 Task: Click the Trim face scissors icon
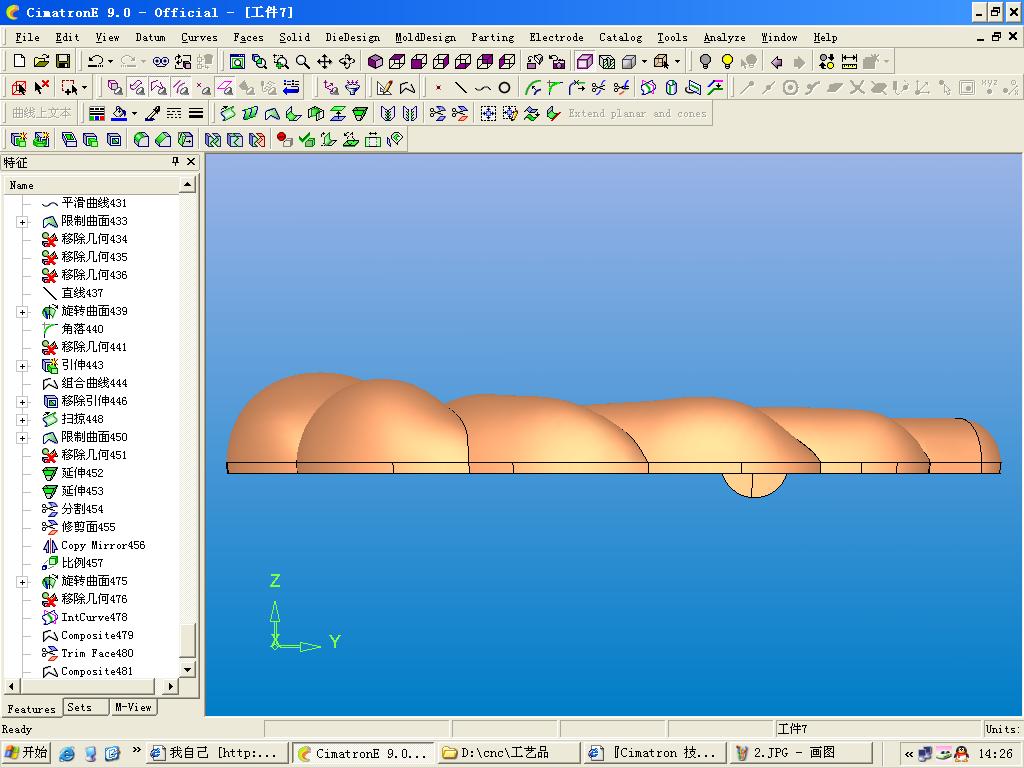(460, 114)
